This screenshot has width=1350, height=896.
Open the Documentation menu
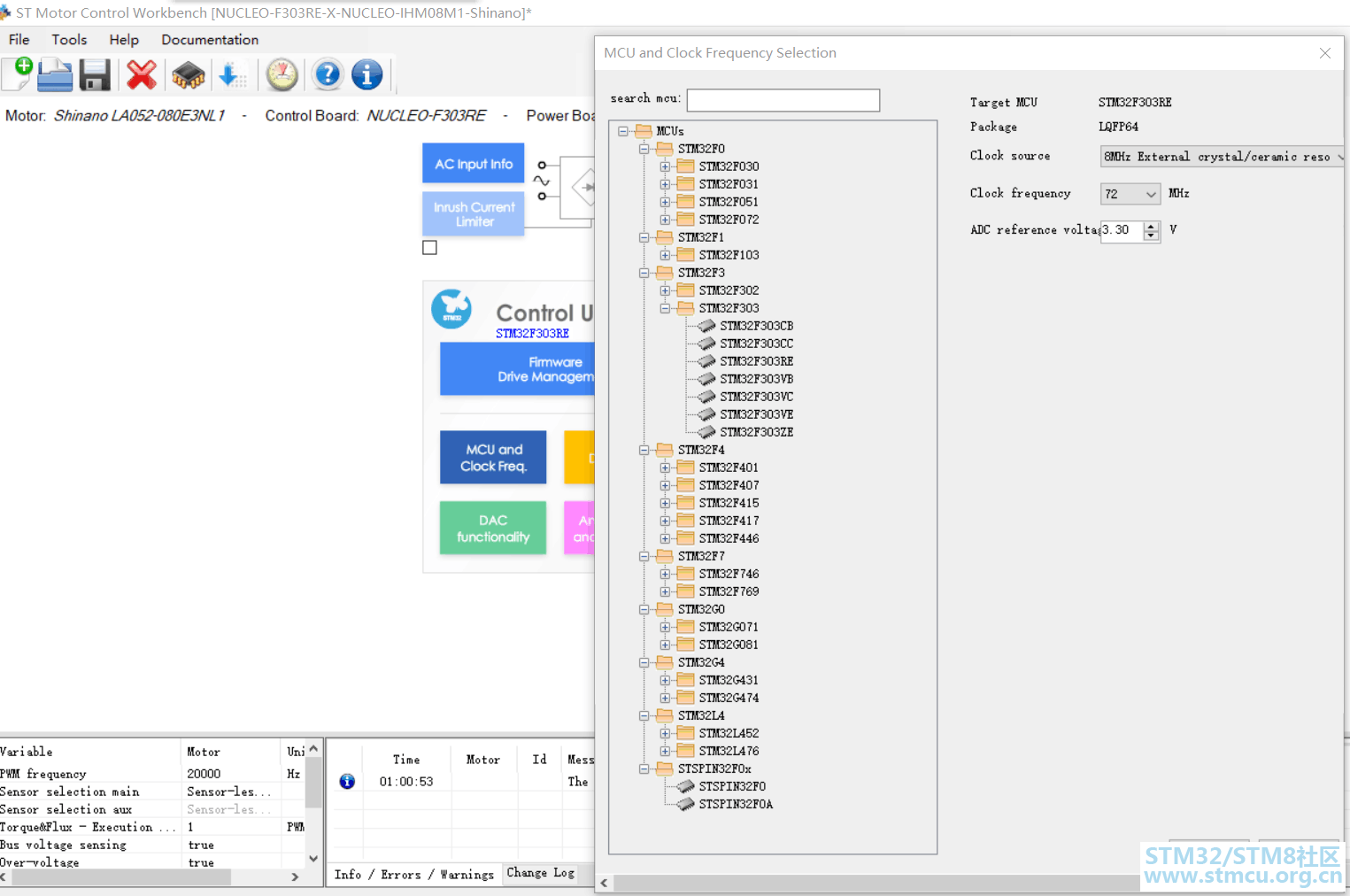(x=210, y=40)
